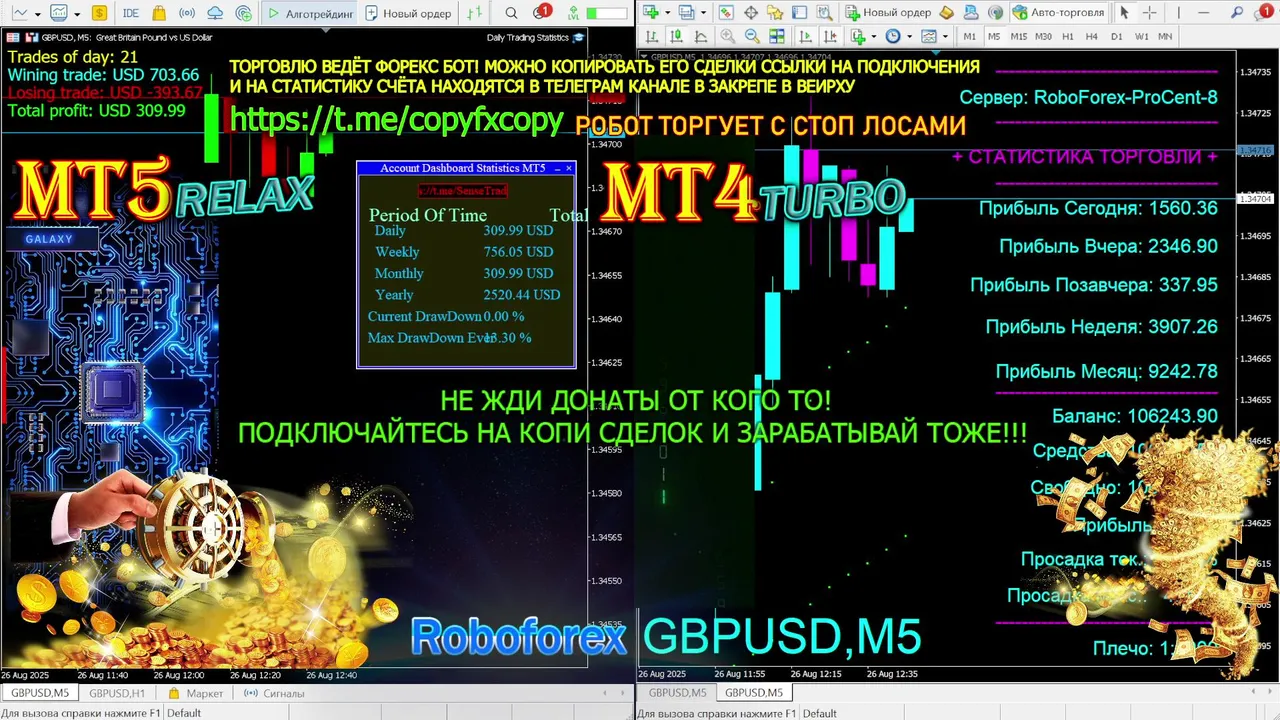1280x720 pixels.
Task: Select the H4 timeframe in MT4
Action: tap(1091, 36)
